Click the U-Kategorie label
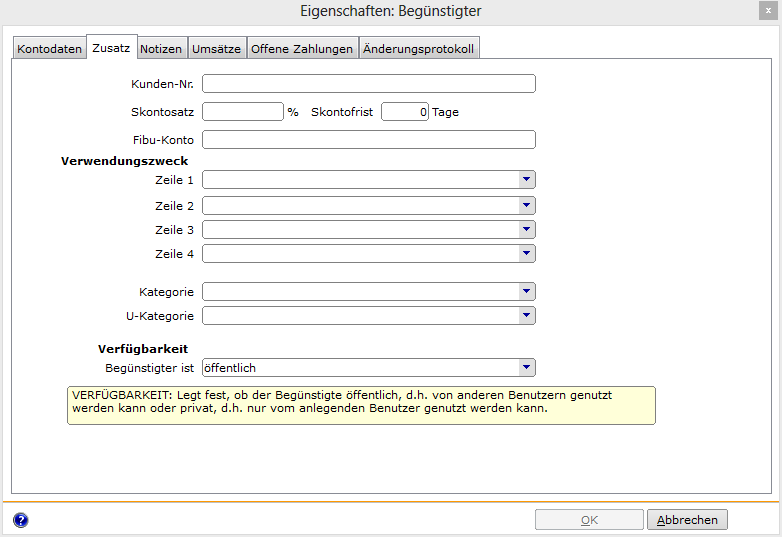The width and height of the screenshot is (782, 537). click(x=160, y=316)
